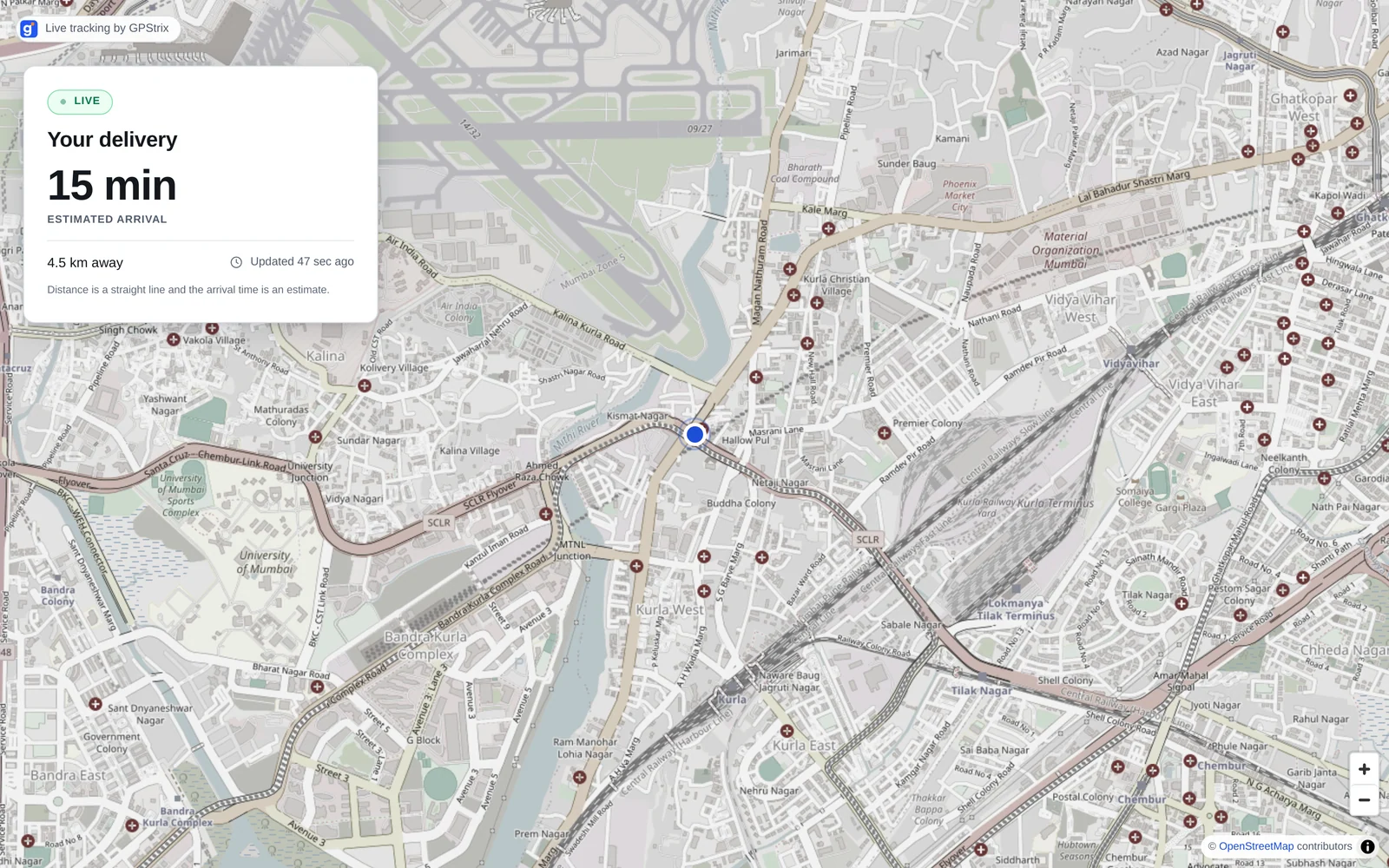Click the Tilak Nagar station label
This screenshot has height=868, width=1389.
click(x=981, y=691)
